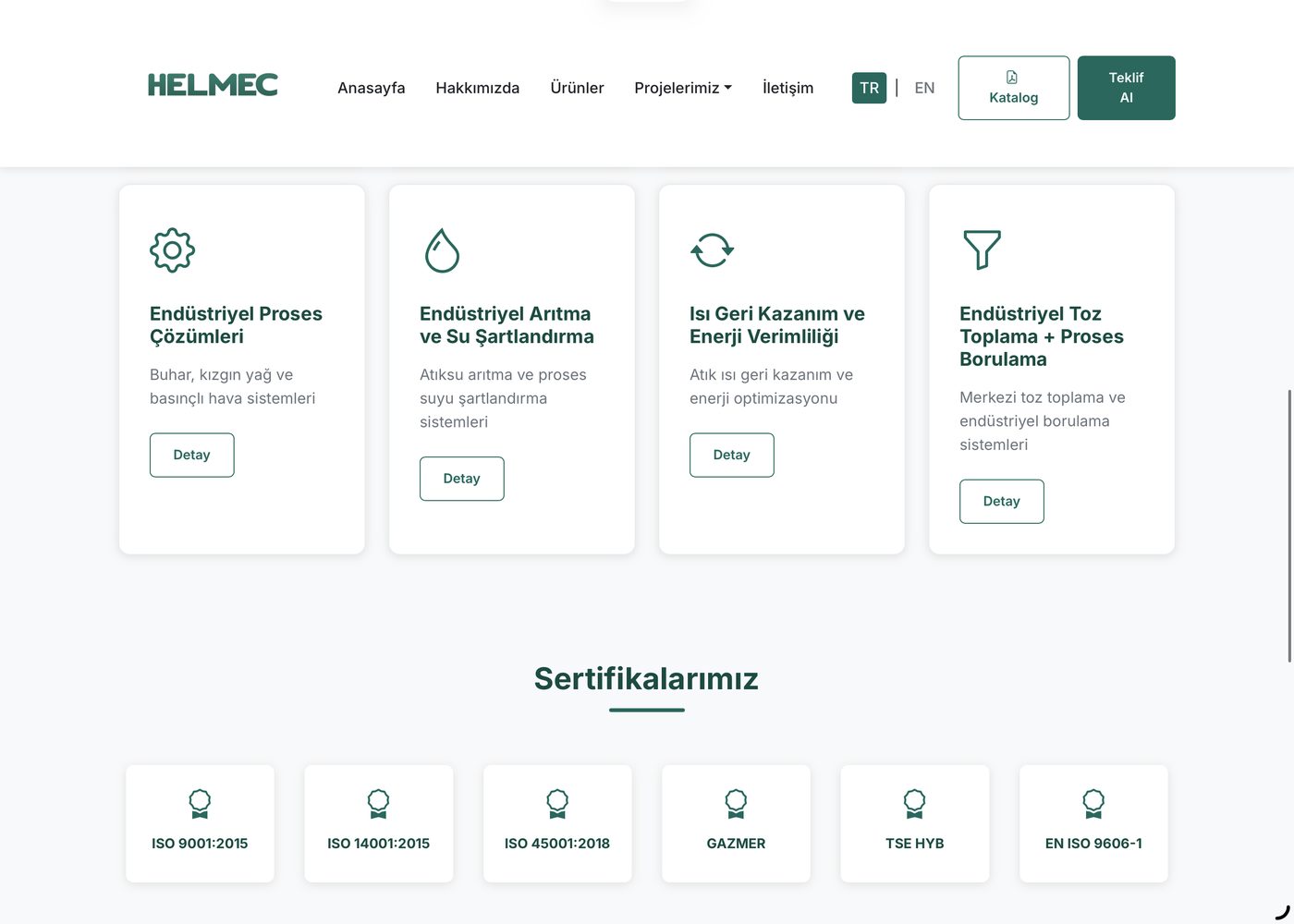1294x924 pixels.
Task: Expand the Projelerimiz dropdown menu
Action: coord(683,88)
